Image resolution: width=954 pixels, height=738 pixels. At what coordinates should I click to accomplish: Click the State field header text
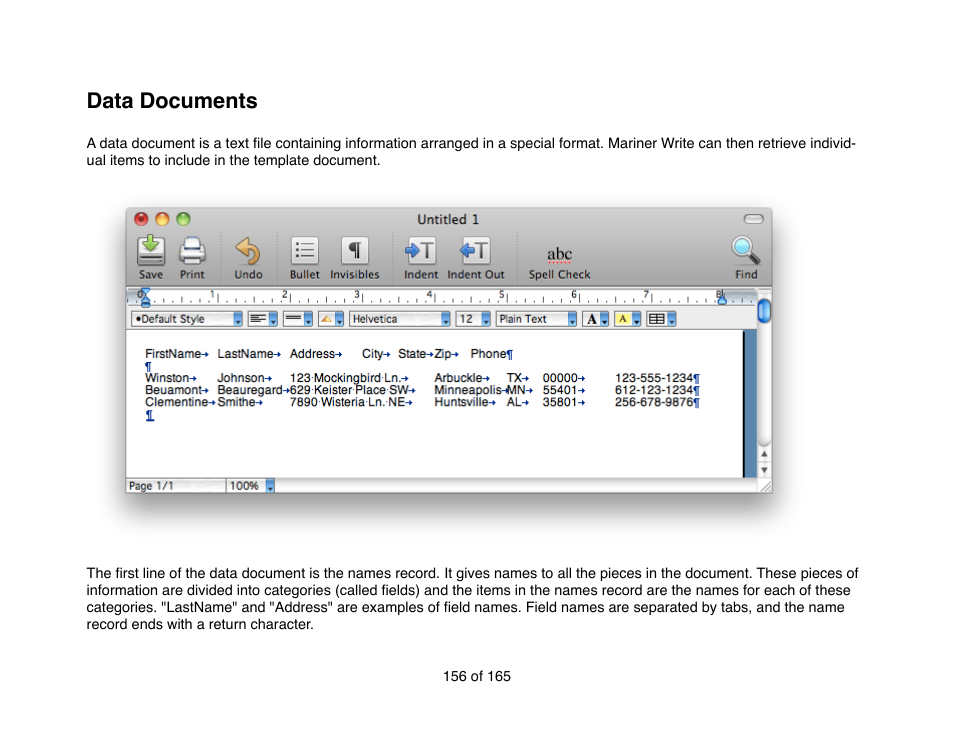point(412,353)
